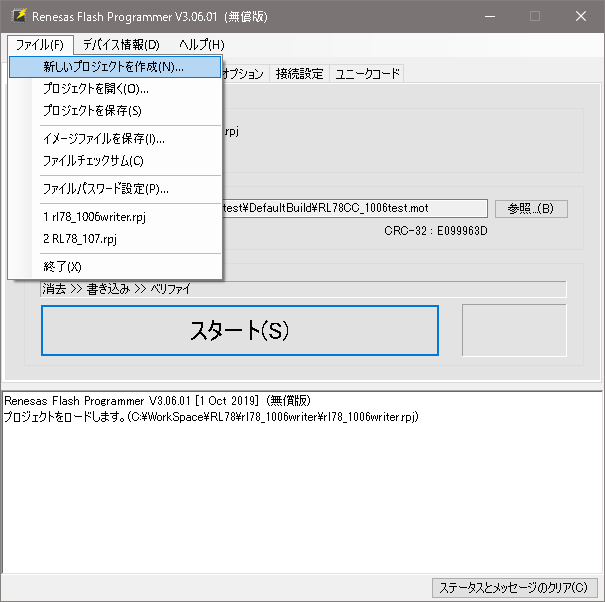Click the CRC-32 : E099963D text

pyautogui.click(x=436, y=231)
